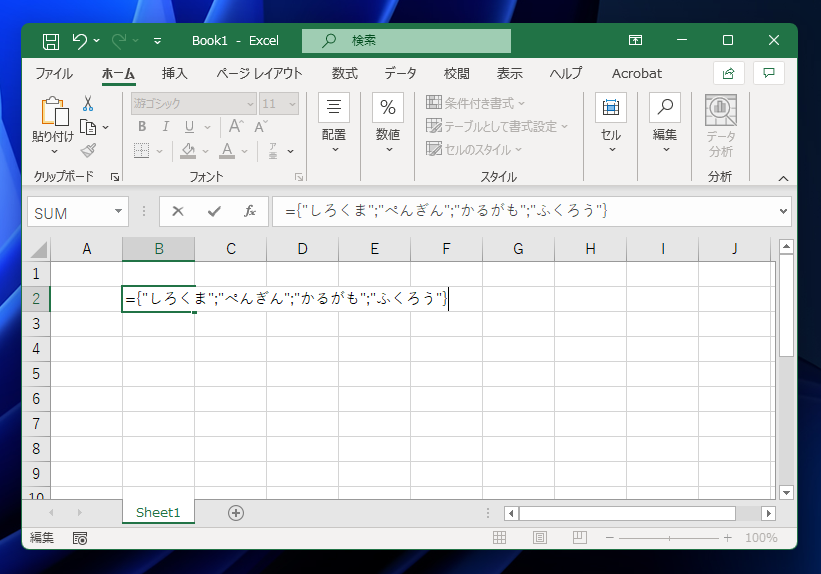Open the Comments pane icon
The width and height of the screenshot is (821, 574).
coord(769,73)
